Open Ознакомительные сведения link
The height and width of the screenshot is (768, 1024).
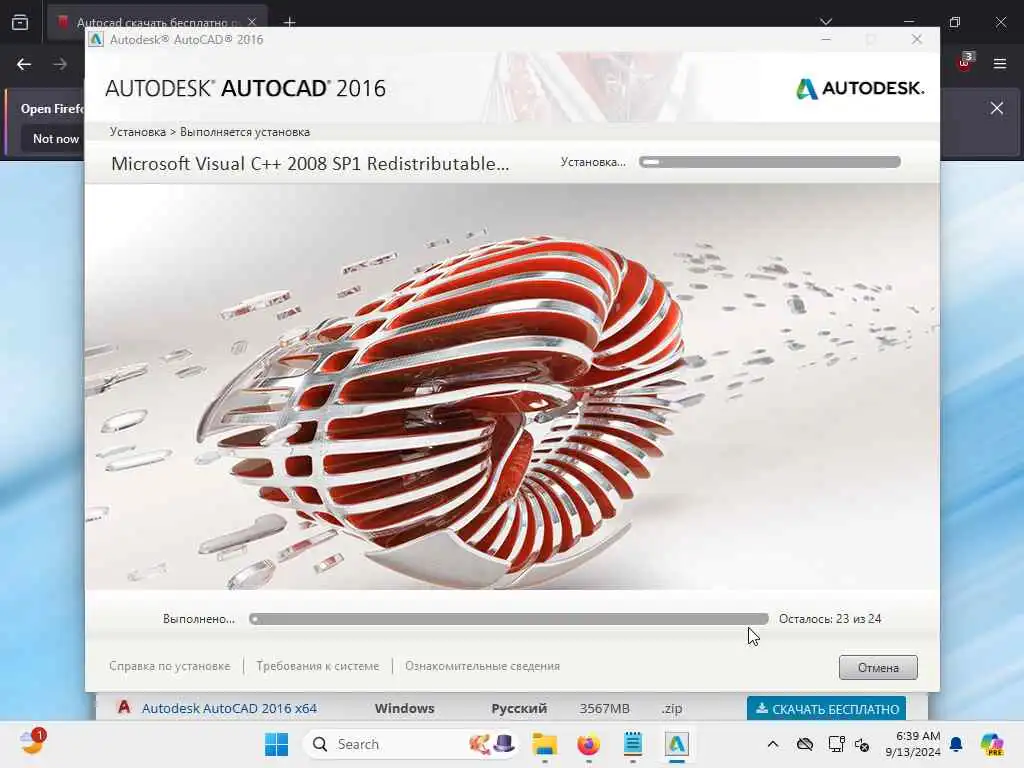pyautogui.click(x=482, y=666)
